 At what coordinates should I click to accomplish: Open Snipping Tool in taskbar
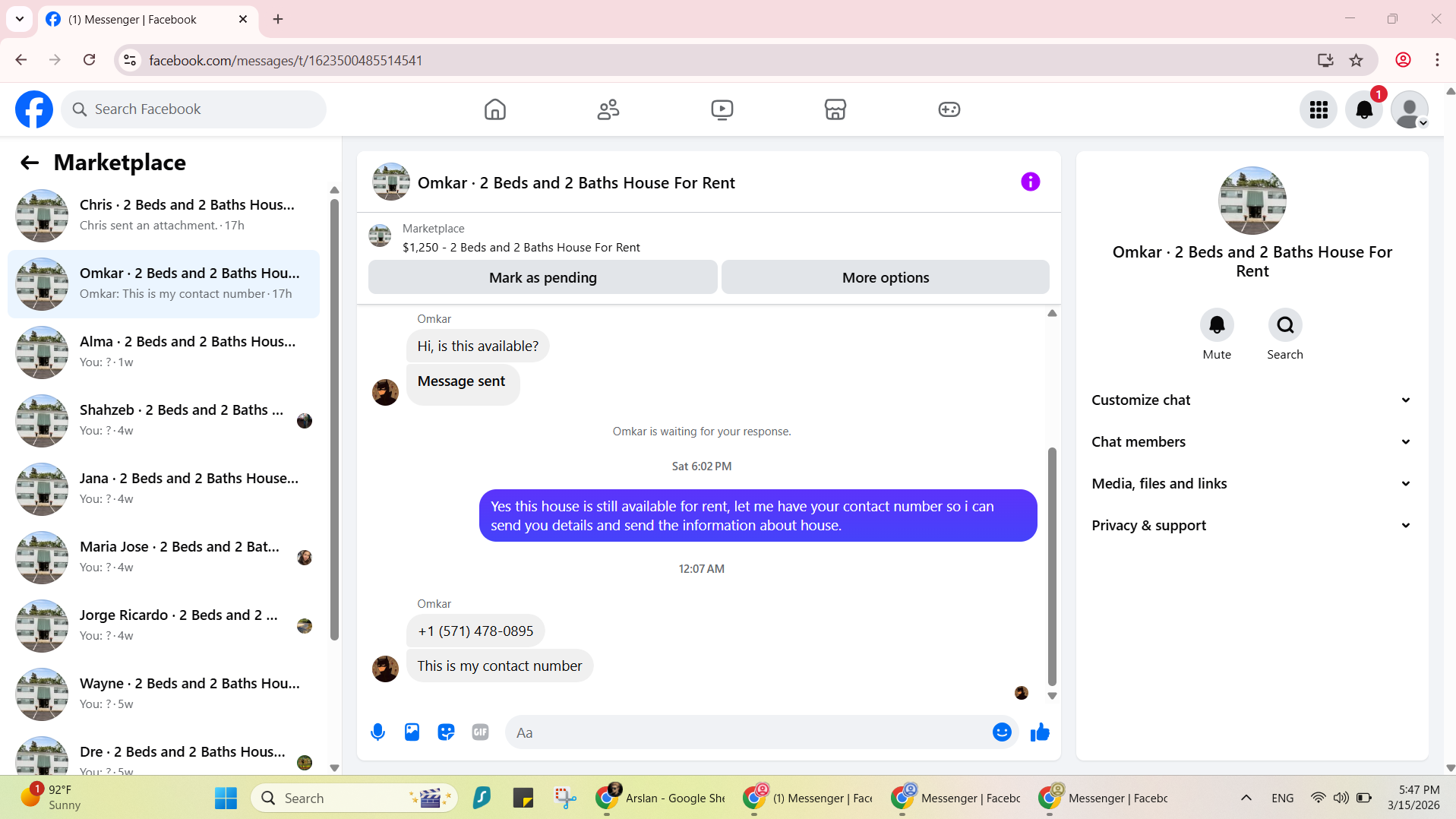564,798
